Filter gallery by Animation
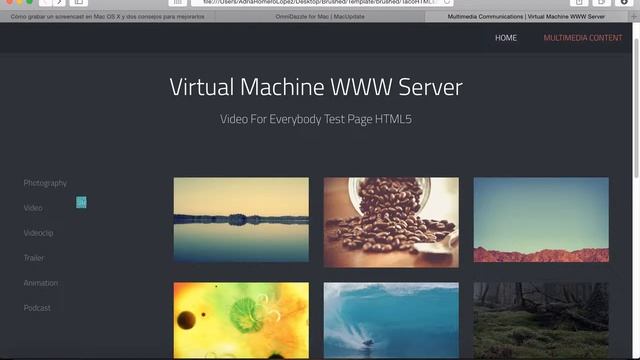This screenshot has height=360, width=640. (41, 283)
